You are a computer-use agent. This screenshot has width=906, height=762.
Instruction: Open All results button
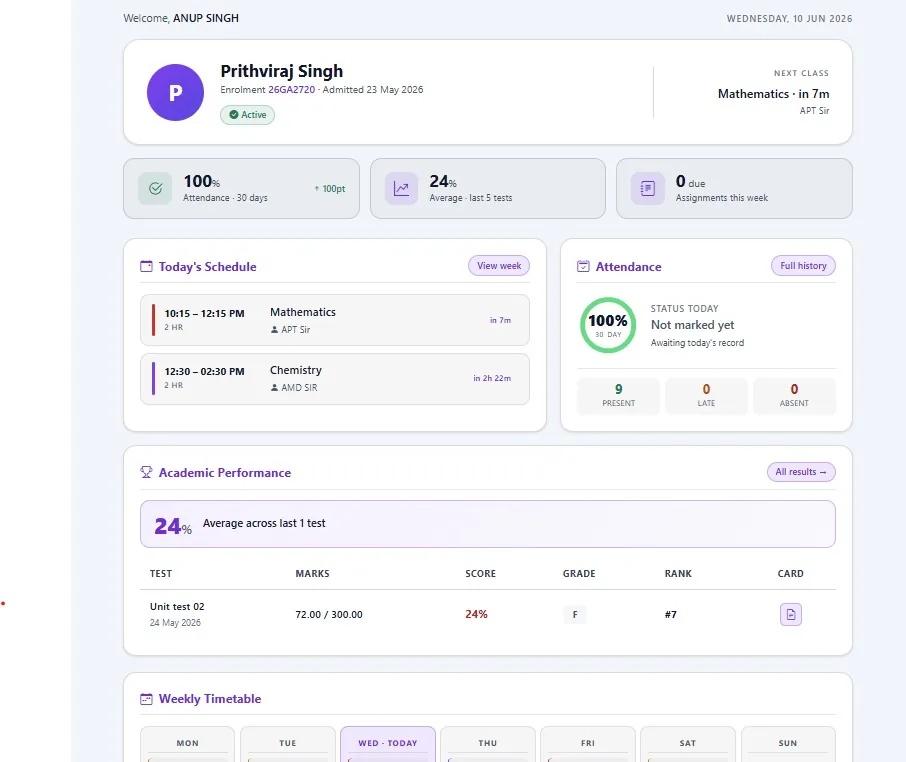[x=801, y=472]
